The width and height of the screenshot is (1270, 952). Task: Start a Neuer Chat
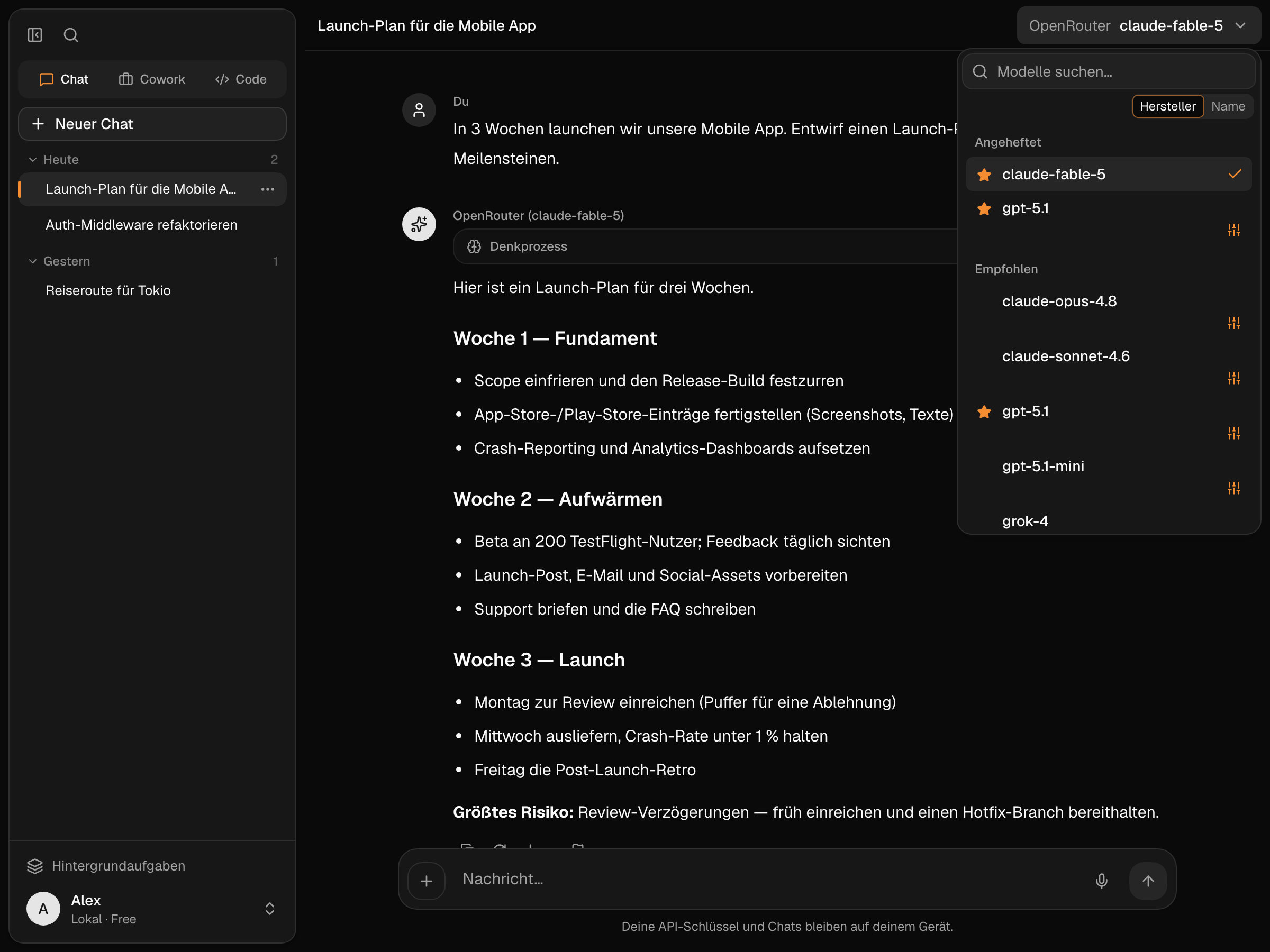pos(152,124)
